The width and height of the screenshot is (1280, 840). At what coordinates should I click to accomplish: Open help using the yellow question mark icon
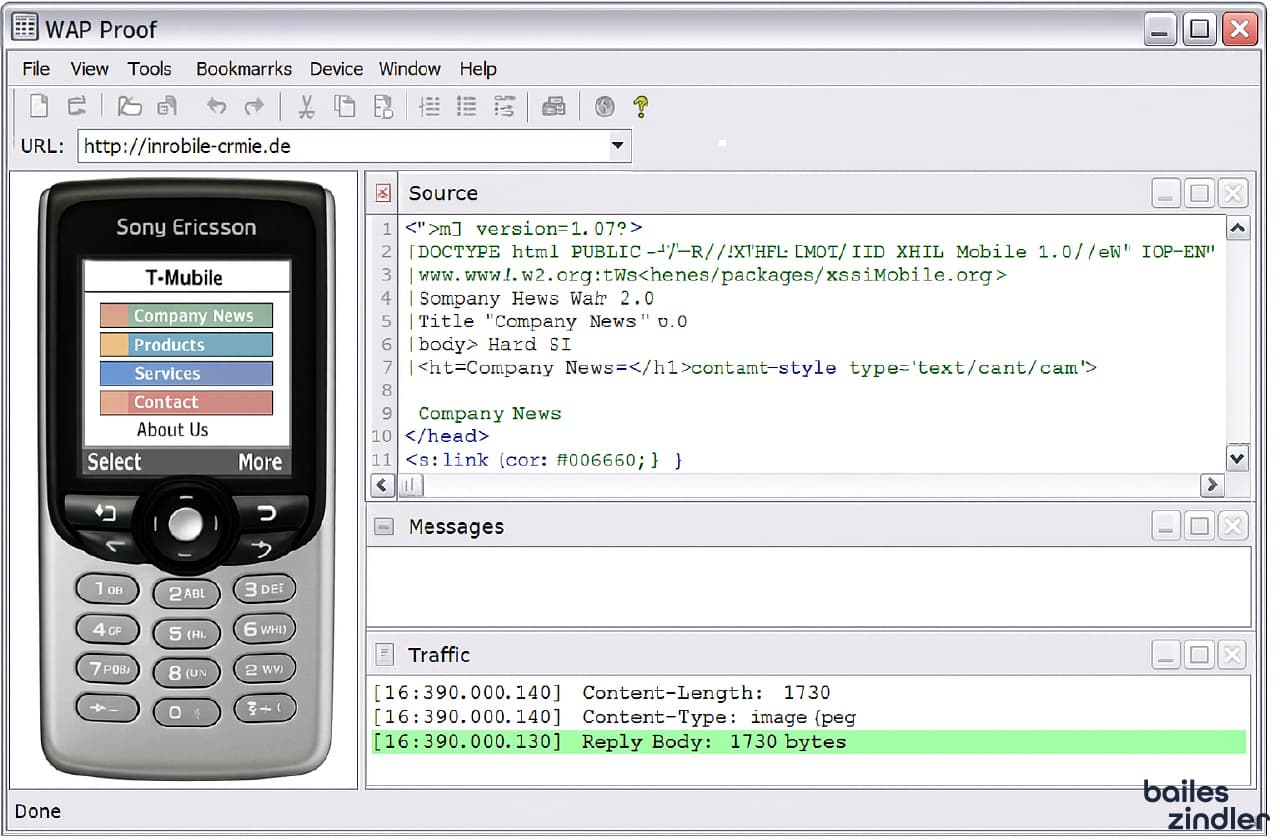[x=640, y=106]
